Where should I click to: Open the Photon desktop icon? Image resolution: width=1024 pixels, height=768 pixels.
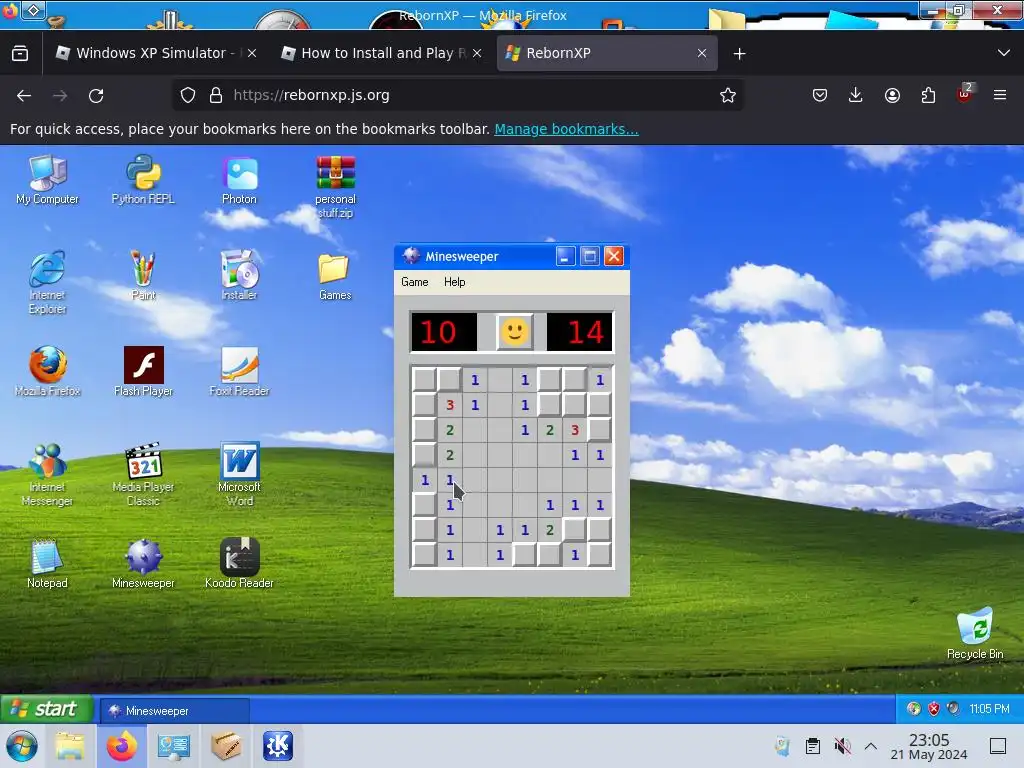click(x=239, y=180)
